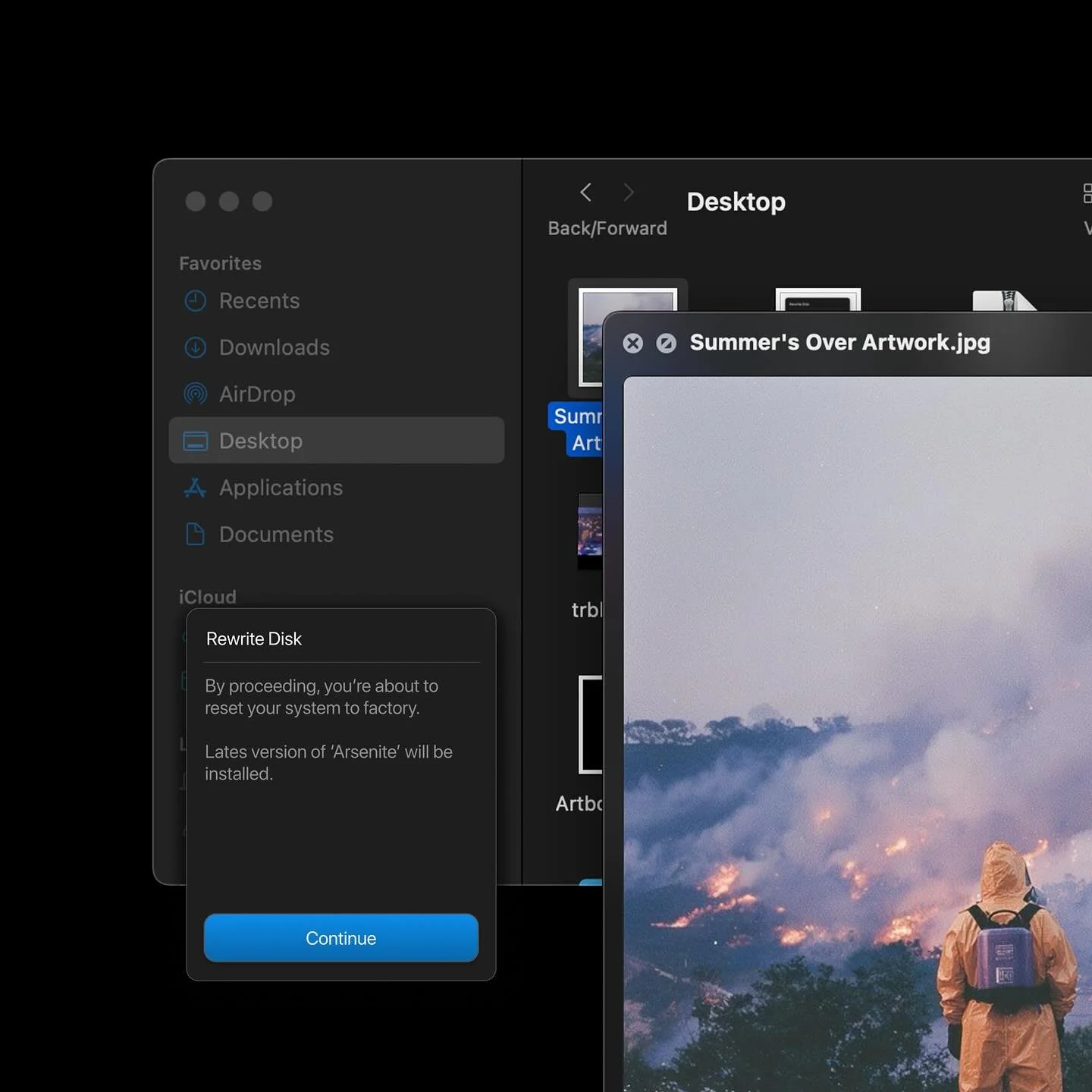Click the Summer's Over Artwork.jpg title text

(839, 343)
